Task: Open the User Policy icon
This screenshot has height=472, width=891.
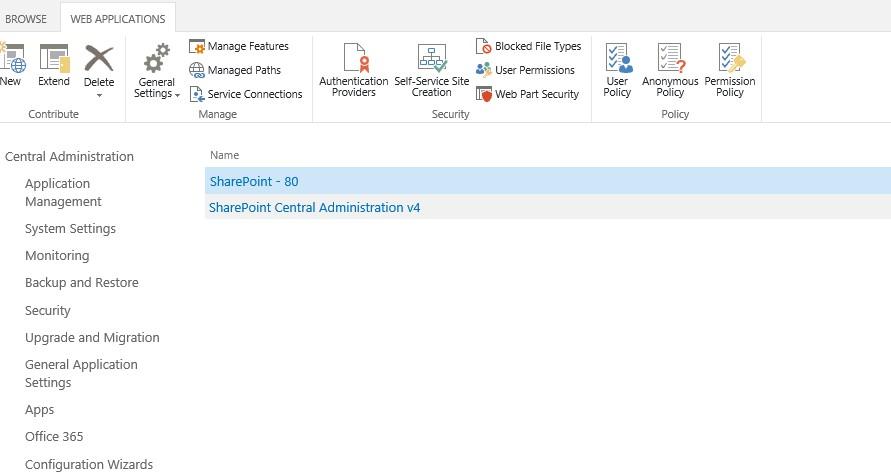Action: pyautogui.click(x=618, y=58)
